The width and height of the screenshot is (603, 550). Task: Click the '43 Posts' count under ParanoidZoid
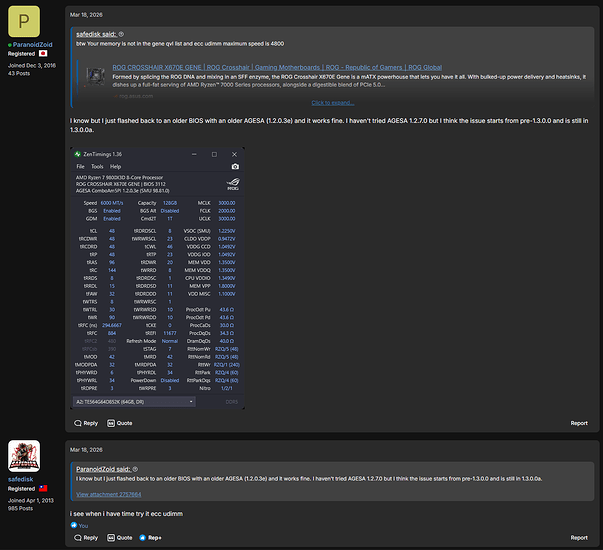(x=19, y=73)
